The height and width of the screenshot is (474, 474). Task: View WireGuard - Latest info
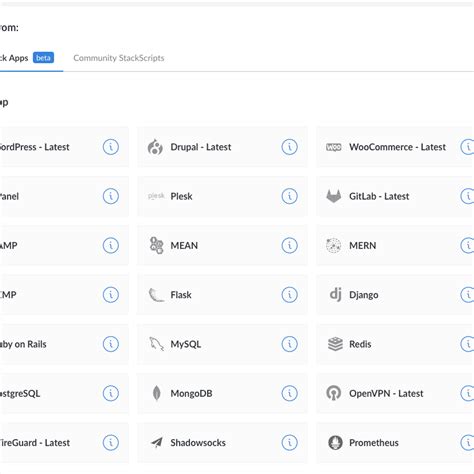tap(111, 443)
